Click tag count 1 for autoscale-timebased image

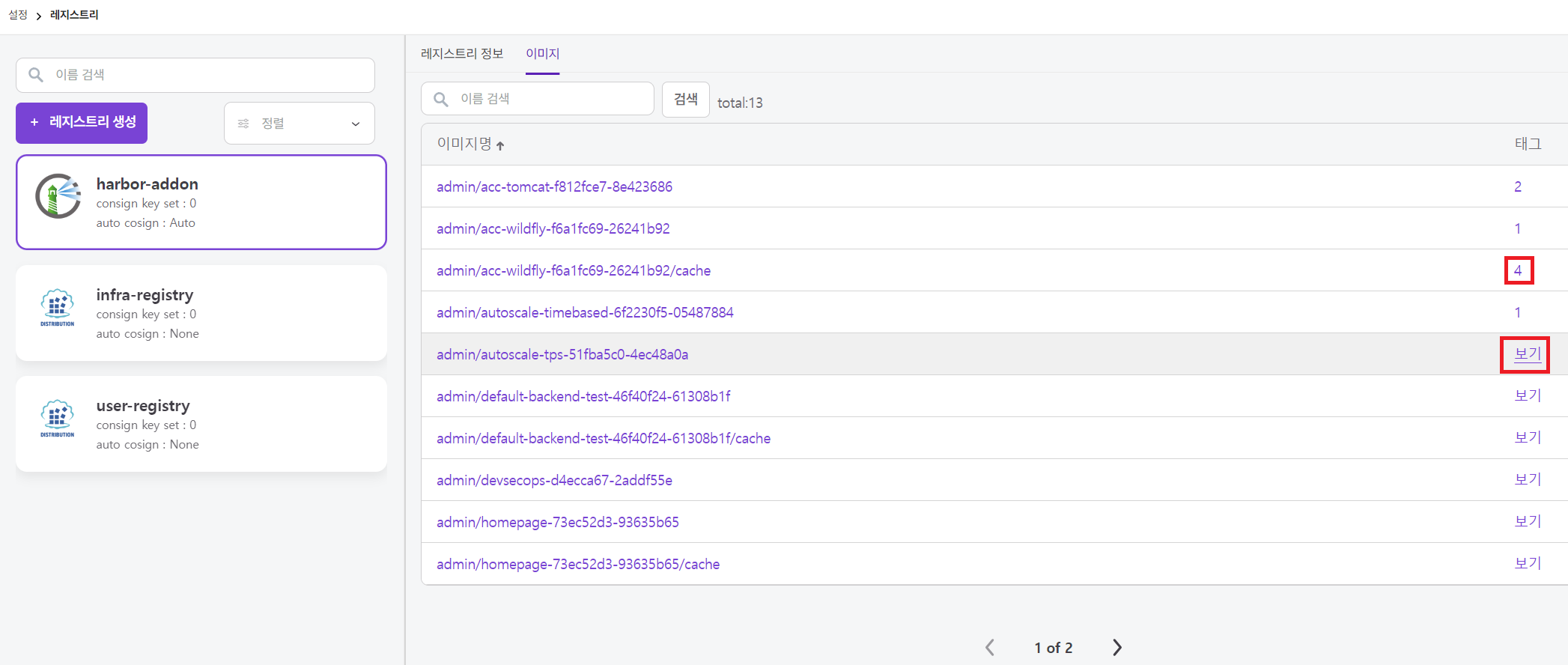click(x=1518, y=312)
